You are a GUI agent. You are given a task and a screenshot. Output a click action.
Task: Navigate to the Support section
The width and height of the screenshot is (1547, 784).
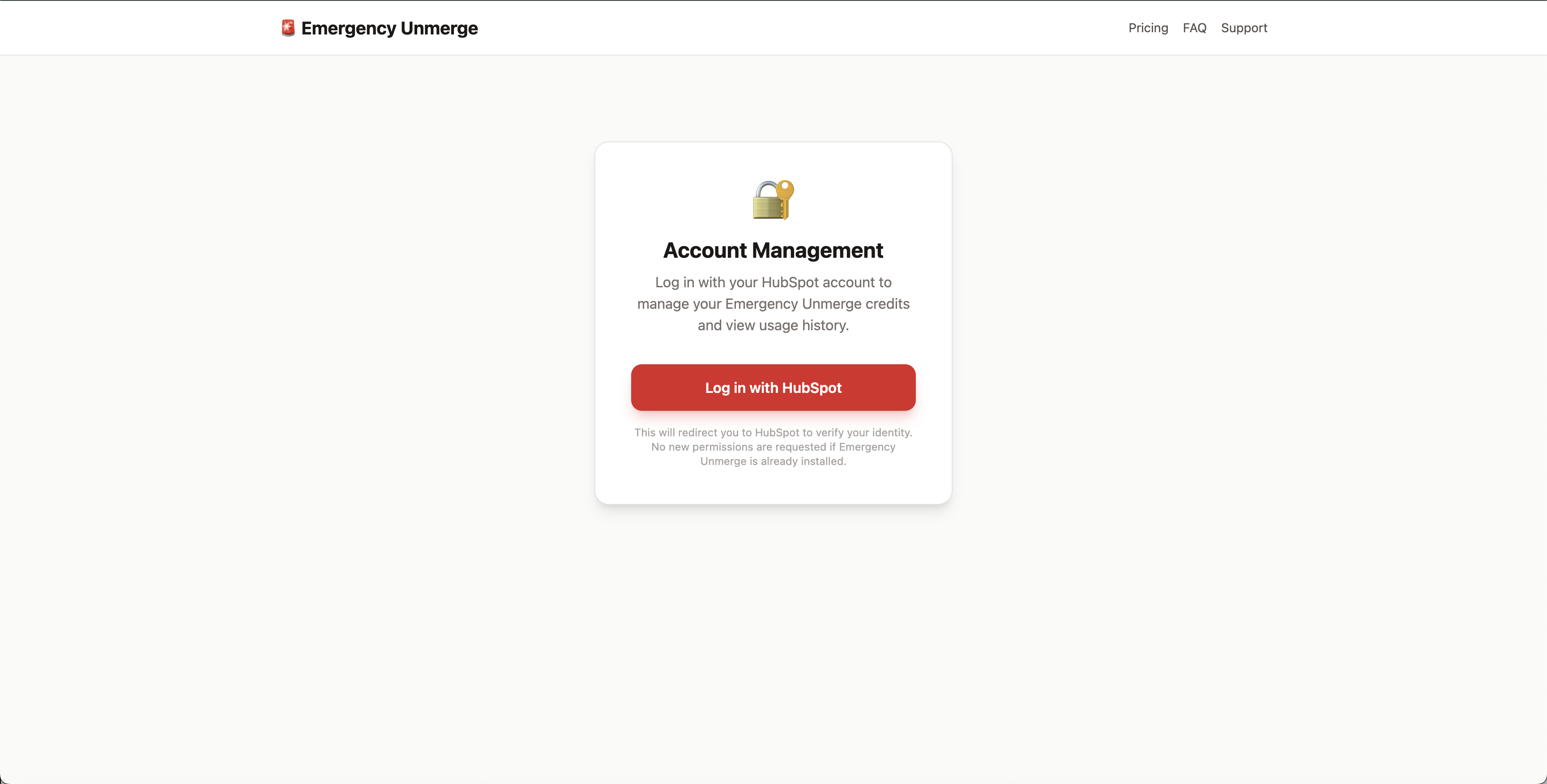(1244, 28)
